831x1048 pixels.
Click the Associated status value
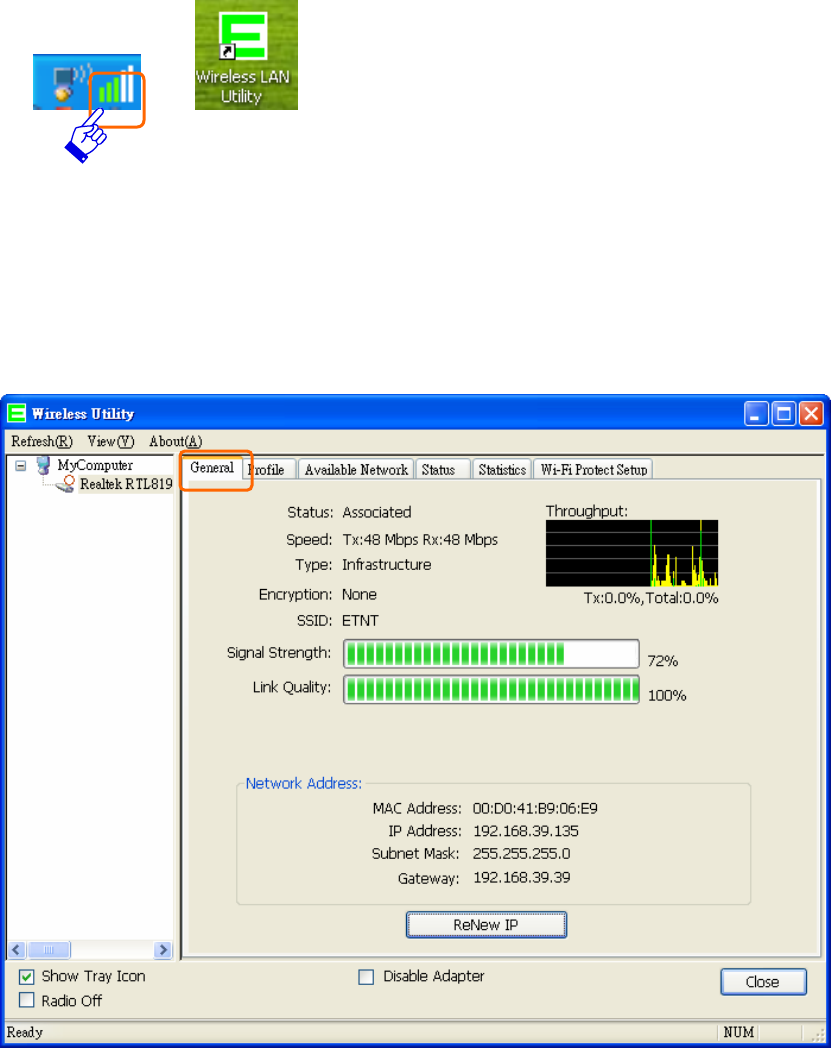[x=377, y=513]
